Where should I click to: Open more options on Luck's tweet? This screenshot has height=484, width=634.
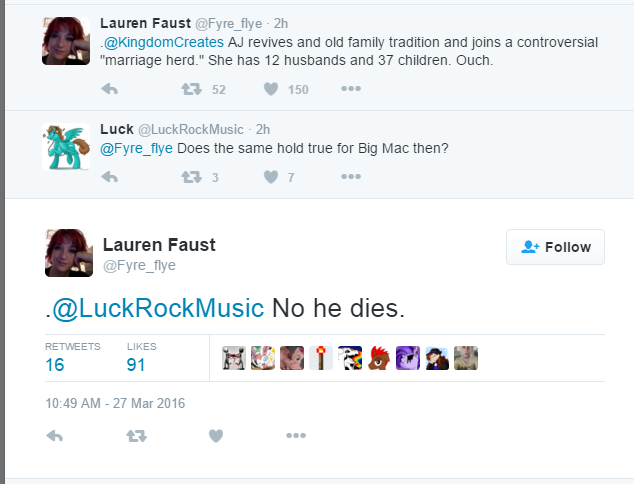point(350,177)
